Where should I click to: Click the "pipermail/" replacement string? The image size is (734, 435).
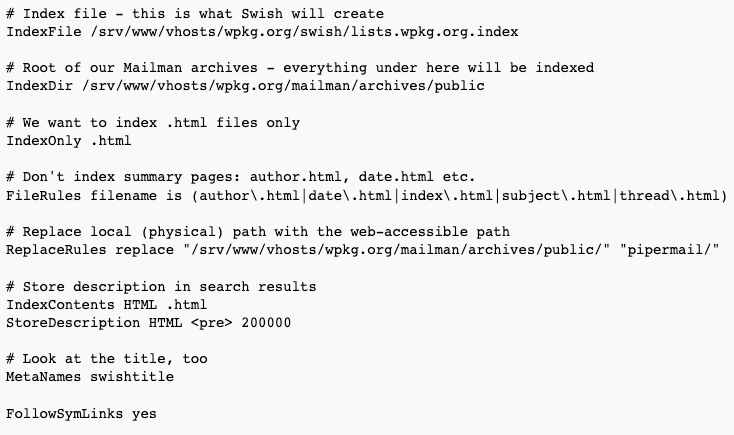pos(669,250)
